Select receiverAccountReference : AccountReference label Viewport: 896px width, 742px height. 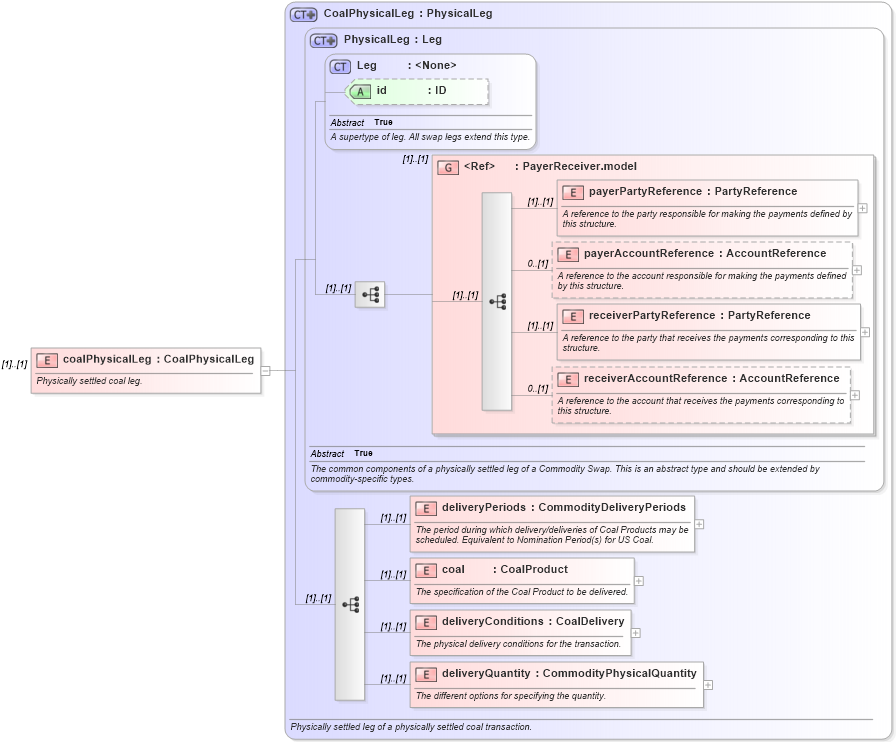[711, 378]
